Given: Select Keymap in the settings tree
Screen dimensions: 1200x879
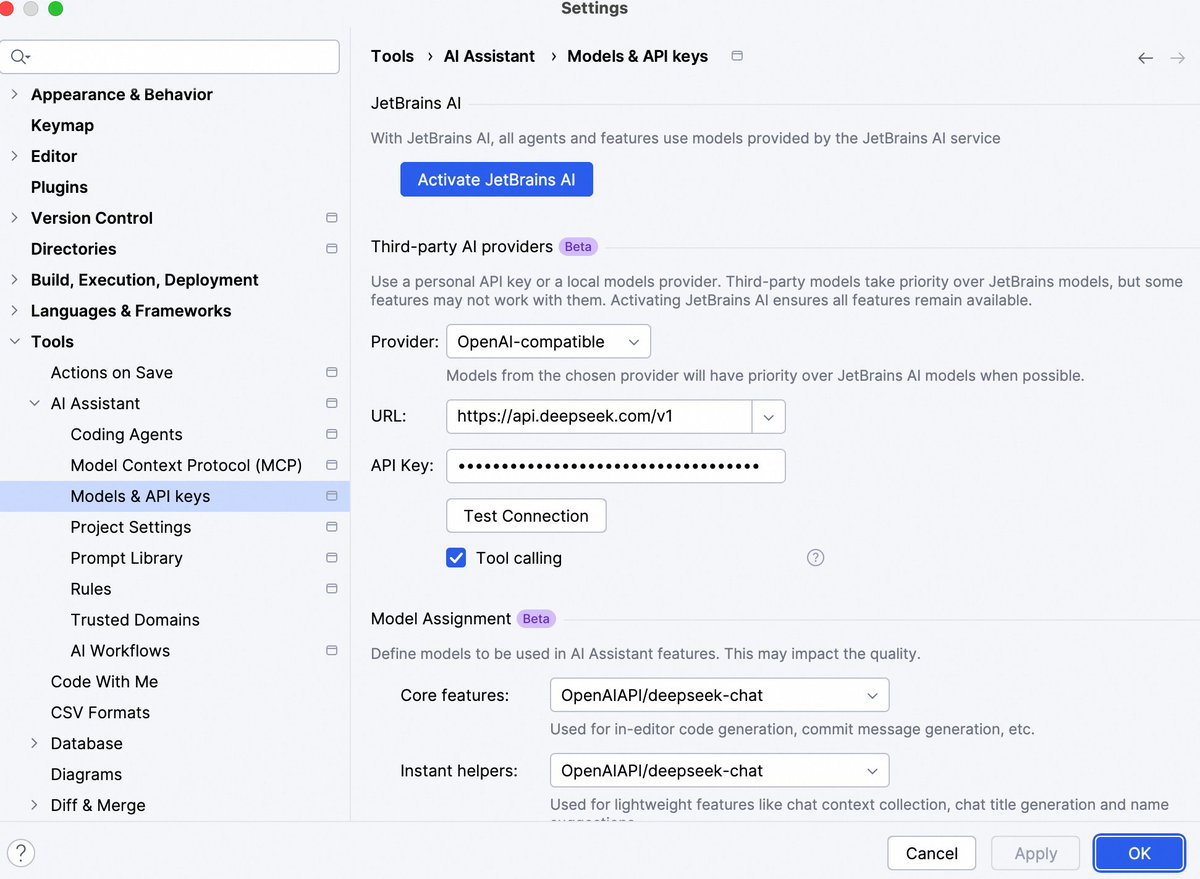Looking at the screenshot, I should (62, 125).
